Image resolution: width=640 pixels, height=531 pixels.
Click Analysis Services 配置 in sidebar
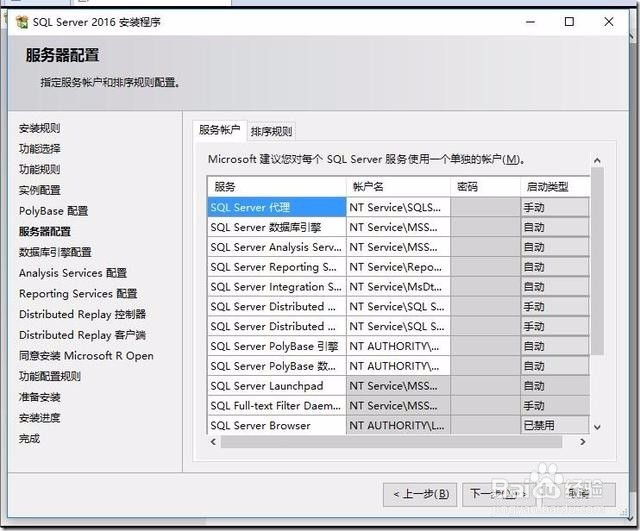click(73, 273)
